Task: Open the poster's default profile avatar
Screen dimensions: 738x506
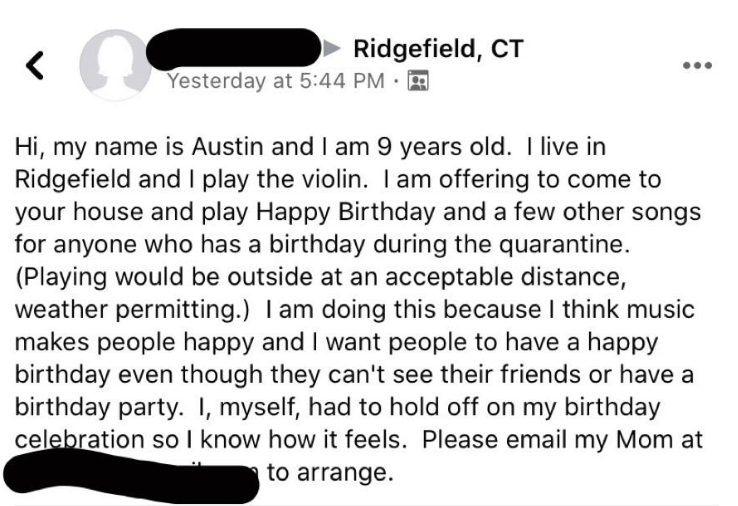Action: (115, 65)
